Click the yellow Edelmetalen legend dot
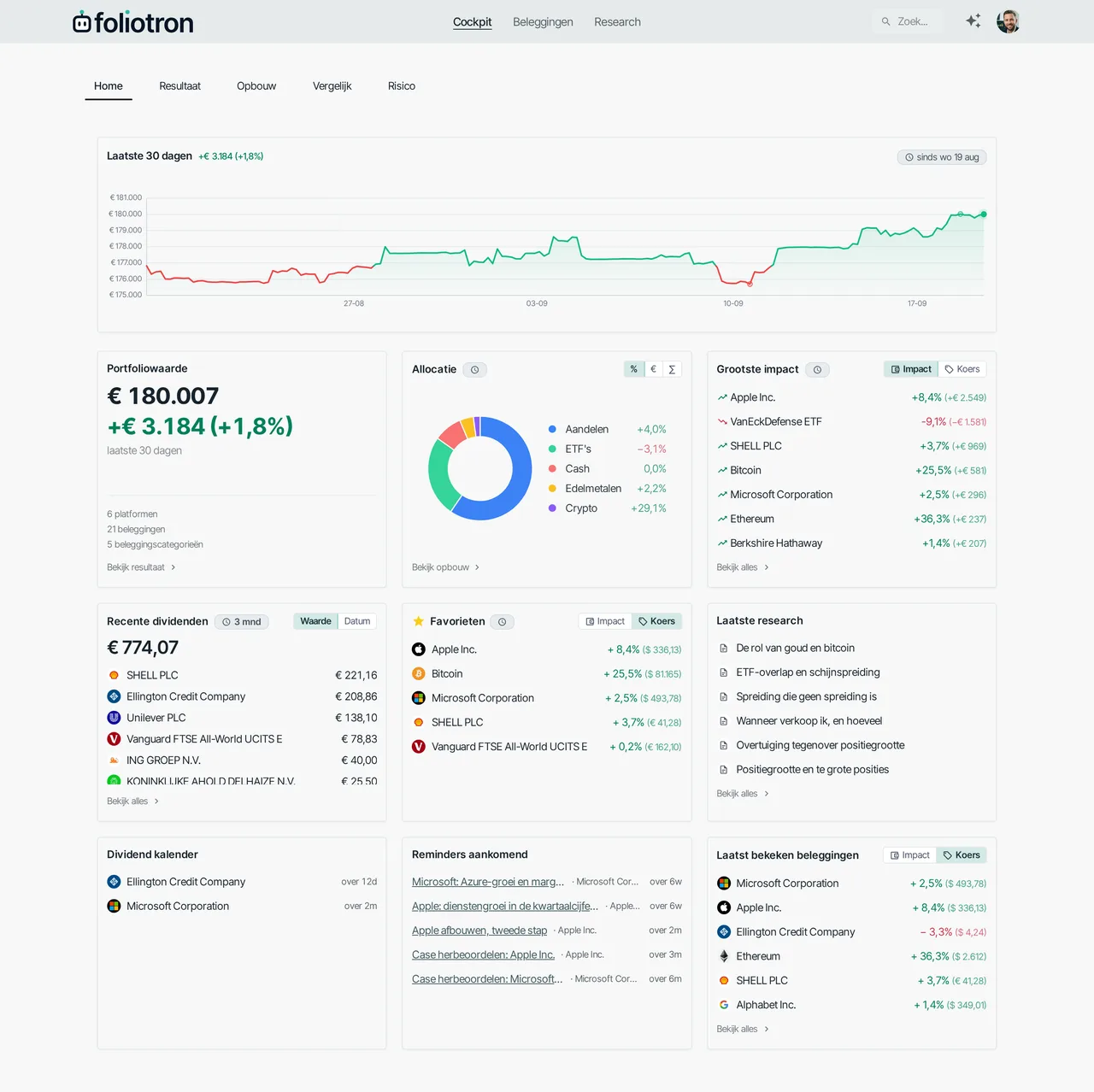Screen dimensions: 1094x1092 pyautogui.click(x=552, y=488)
